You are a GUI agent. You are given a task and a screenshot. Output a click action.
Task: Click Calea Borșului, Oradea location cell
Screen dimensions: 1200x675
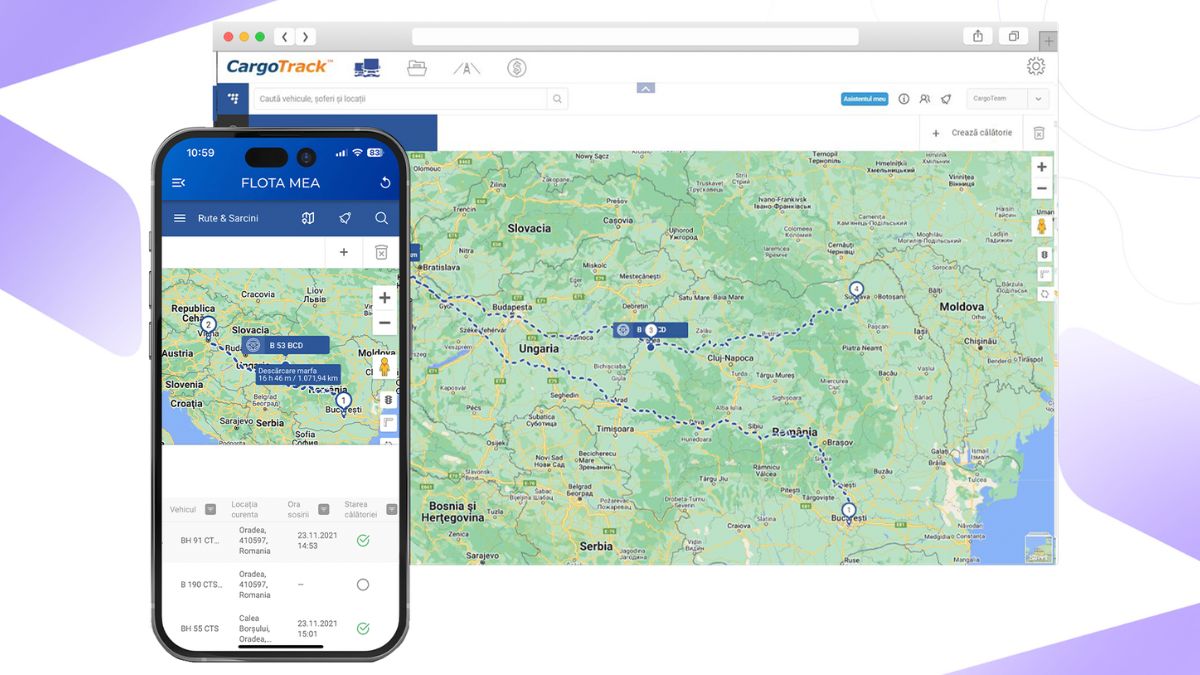pyautogui.click(x=255, y=629)
